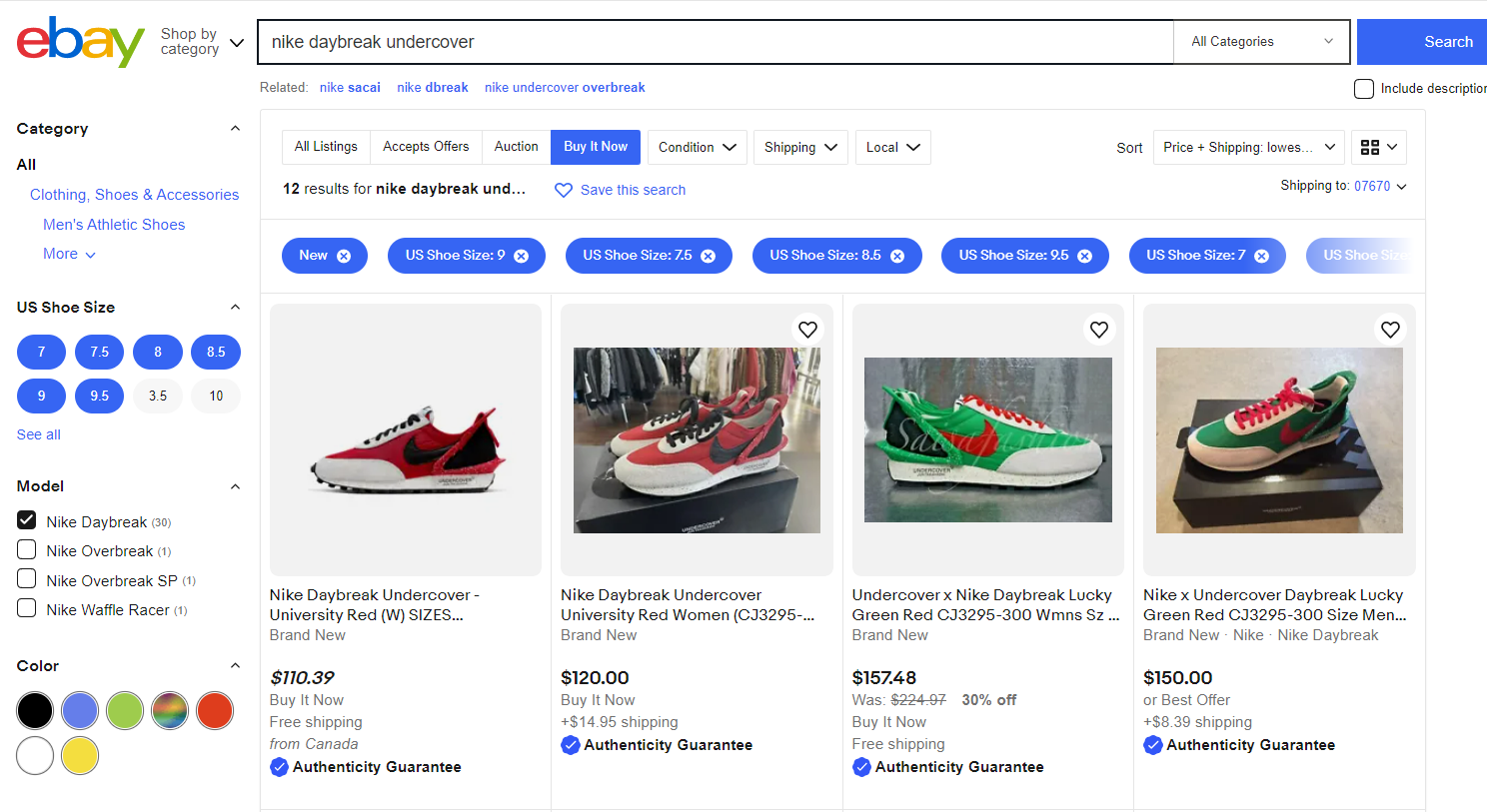1487x812 pixels.
Task: Open the Local filter dropdown
Action: [x=893, y=147]
